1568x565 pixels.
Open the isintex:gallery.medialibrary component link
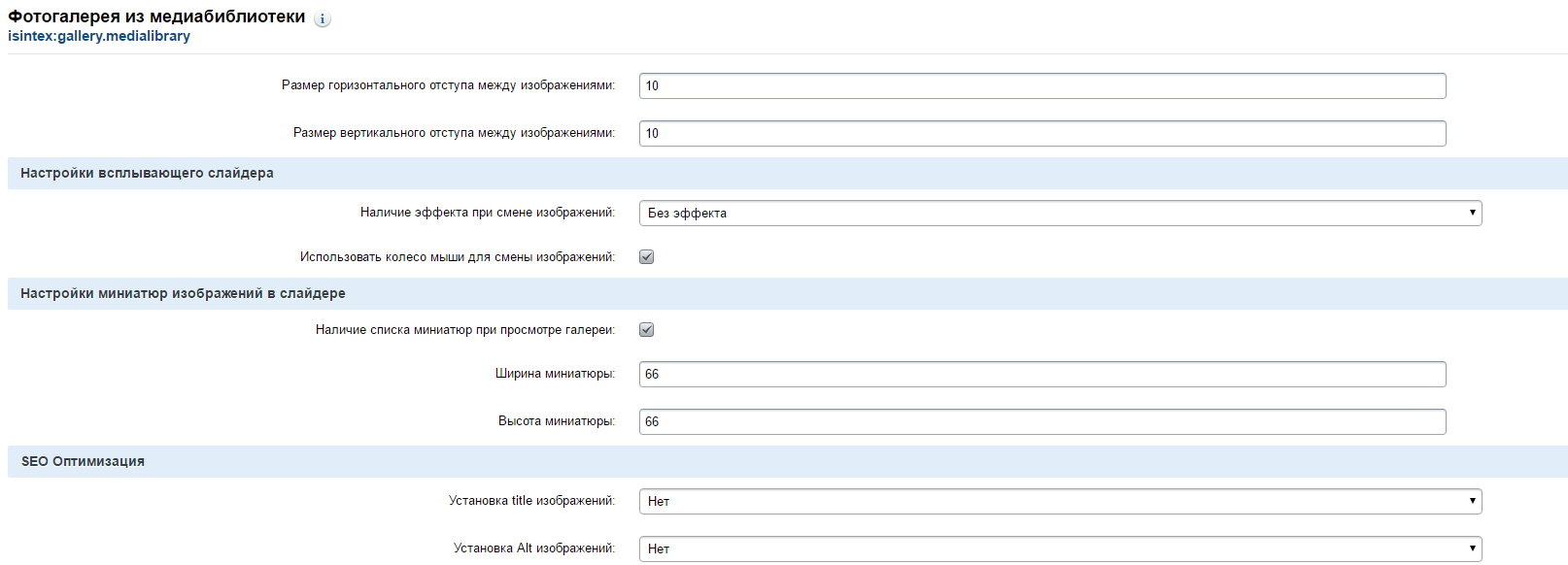point(99,36)
